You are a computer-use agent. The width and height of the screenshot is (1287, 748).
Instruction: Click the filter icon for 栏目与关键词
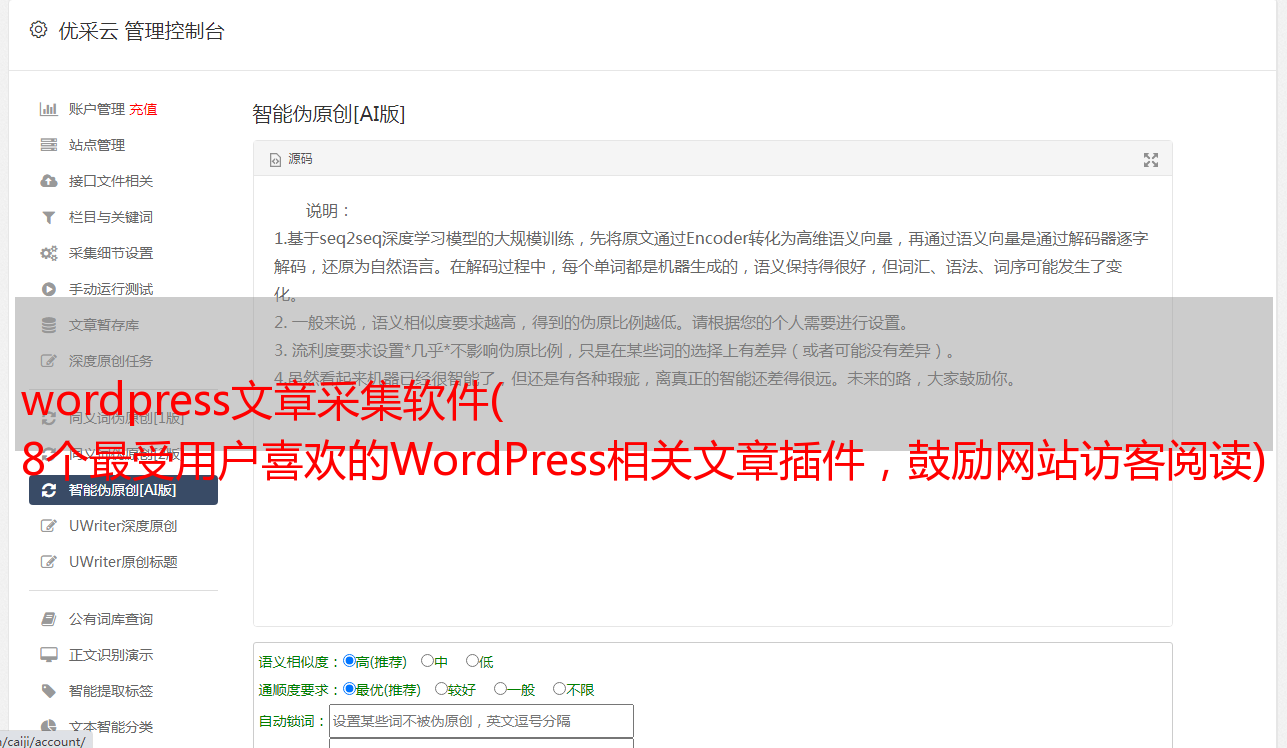(x=48, y=217)
